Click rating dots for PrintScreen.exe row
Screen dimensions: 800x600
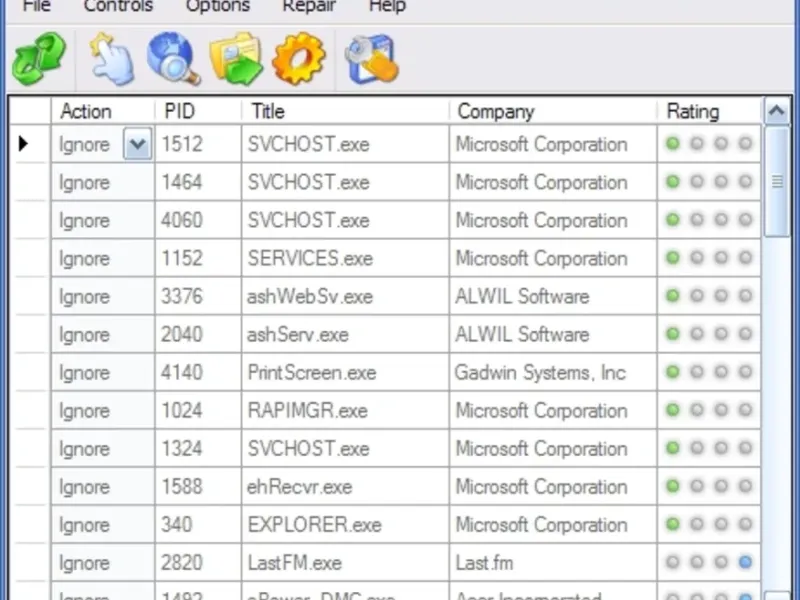[x=709, y=372]
